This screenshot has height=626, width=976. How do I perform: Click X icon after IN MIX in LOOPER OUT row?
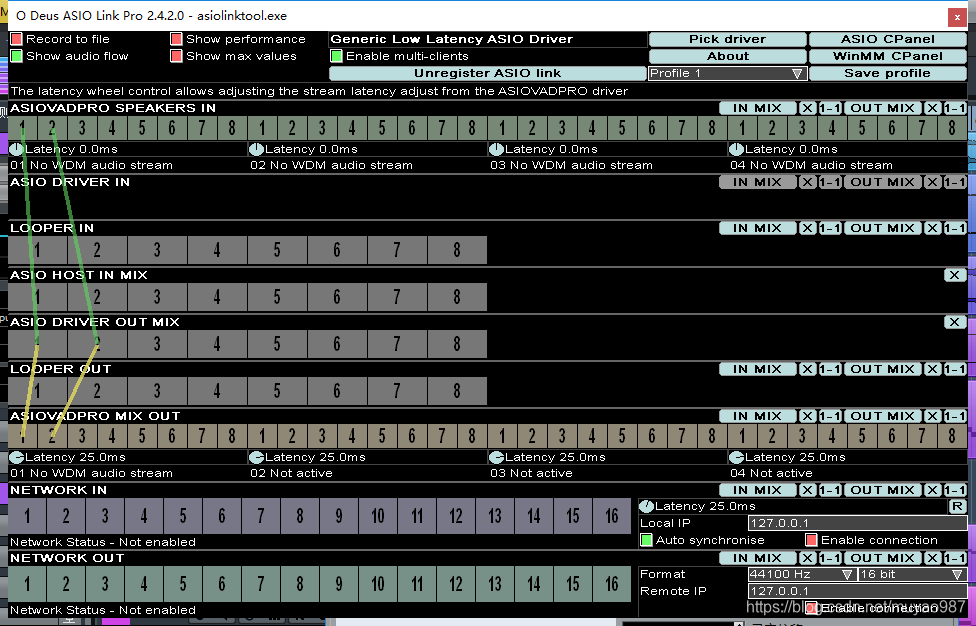(x=807, y=369)
